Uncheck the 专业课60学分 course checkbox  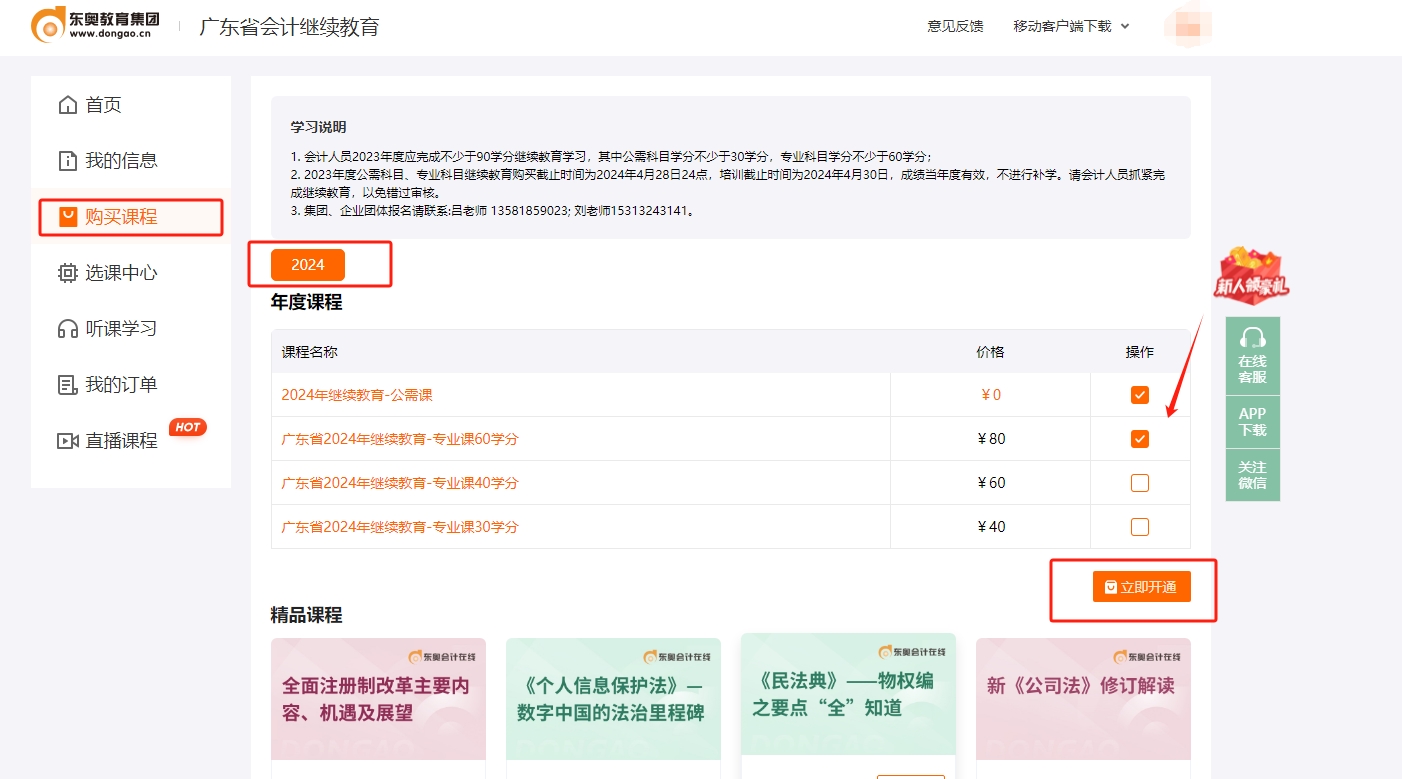pyautogui.click(x=1139, y=438)
